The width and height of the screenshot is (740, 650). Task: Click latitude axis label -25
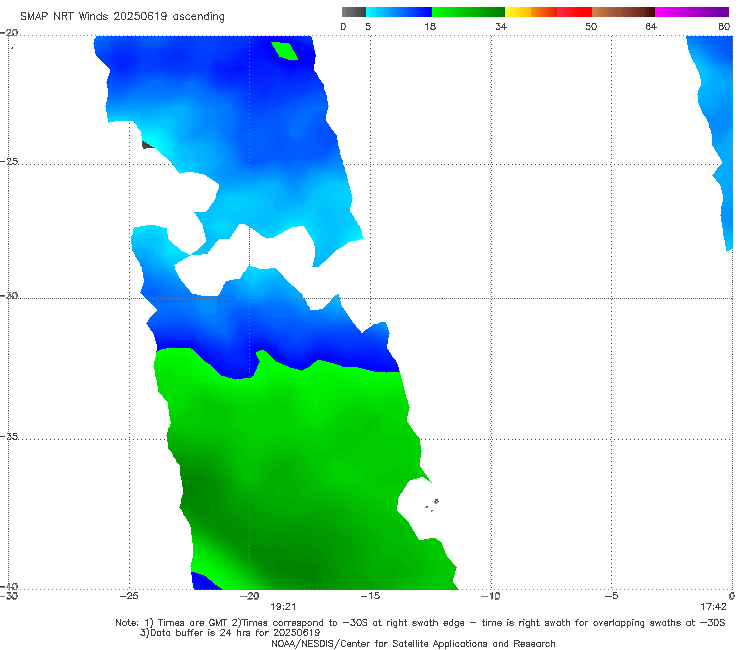pos(9,161)
